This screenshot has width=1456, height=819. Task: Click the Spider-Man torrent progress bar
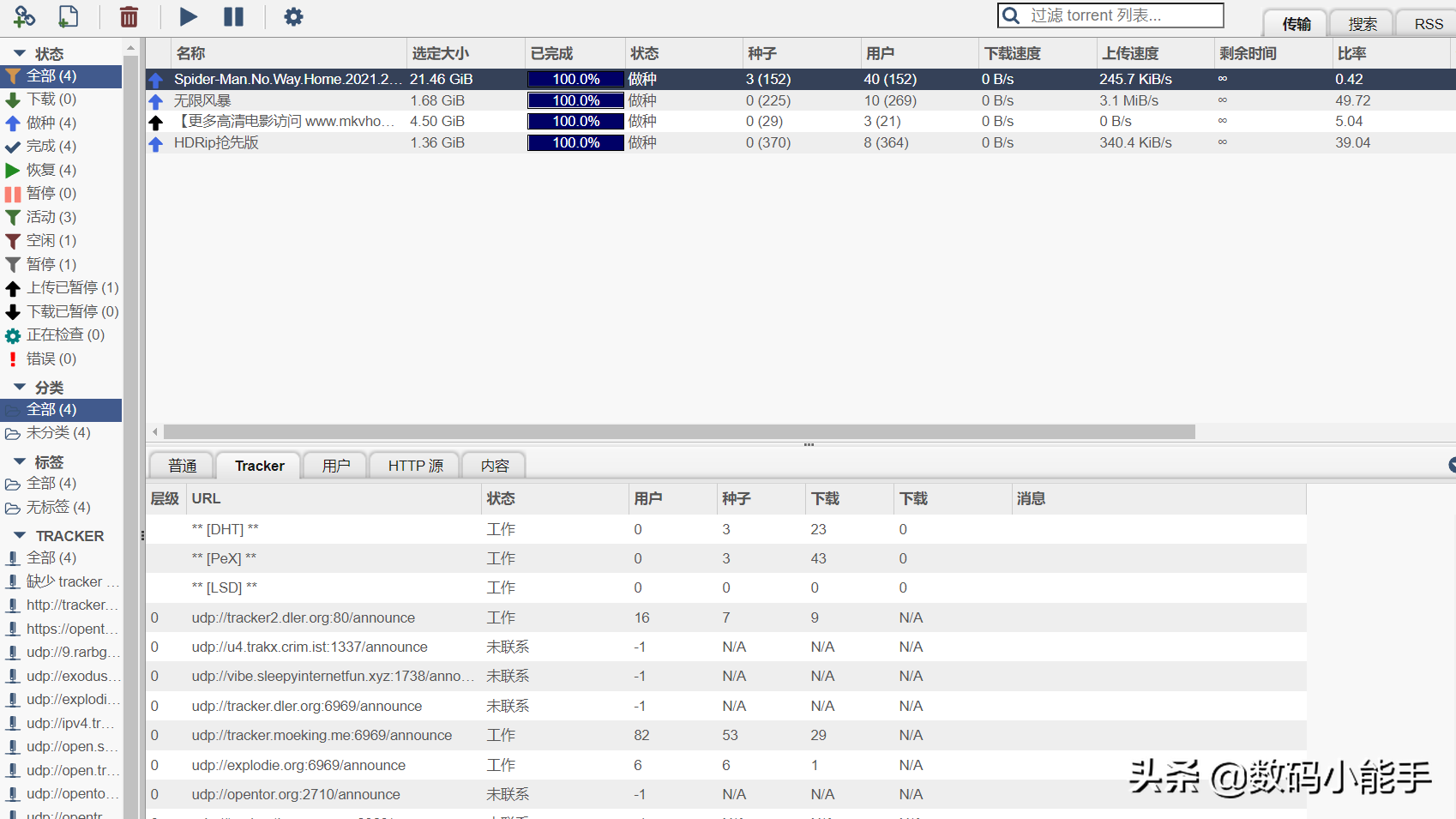tap(575, 79)
